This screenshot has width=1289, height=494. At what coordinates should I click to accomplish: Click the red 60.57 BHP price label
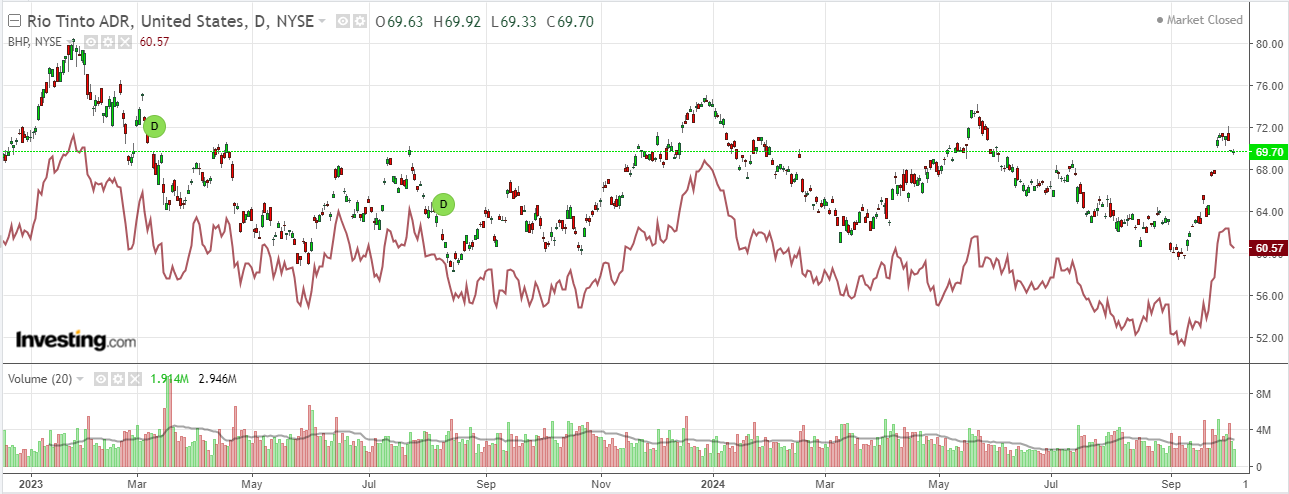click(x=1268, y=247)
